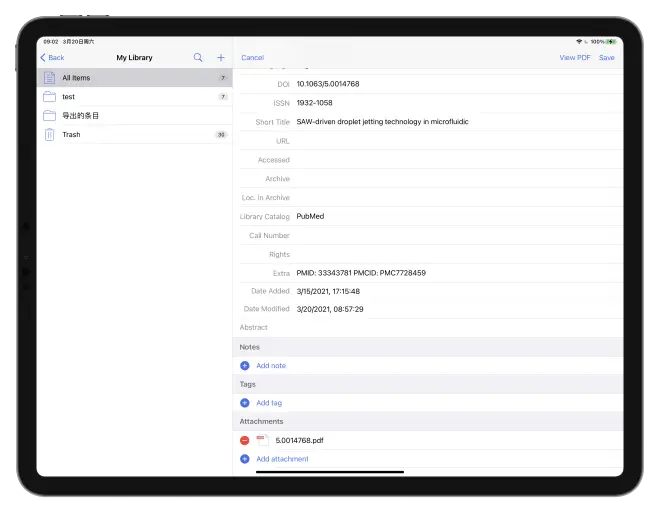Edit the Short Title field value

459,122
